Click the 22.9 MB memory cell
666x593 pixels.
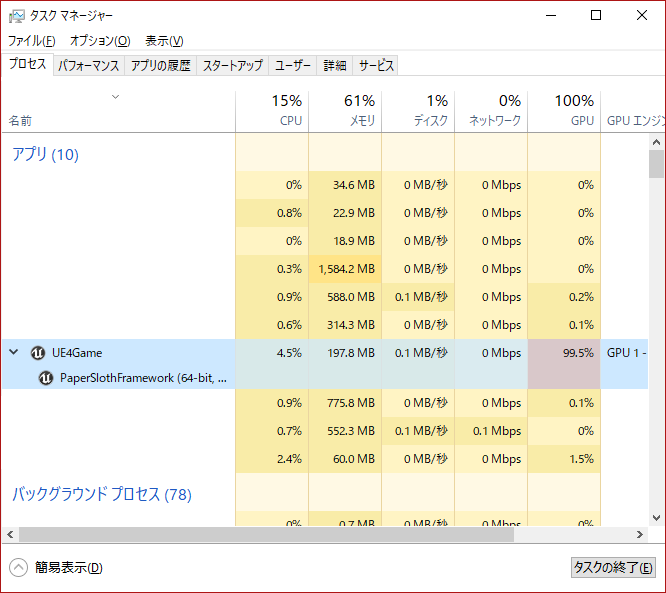345,213
